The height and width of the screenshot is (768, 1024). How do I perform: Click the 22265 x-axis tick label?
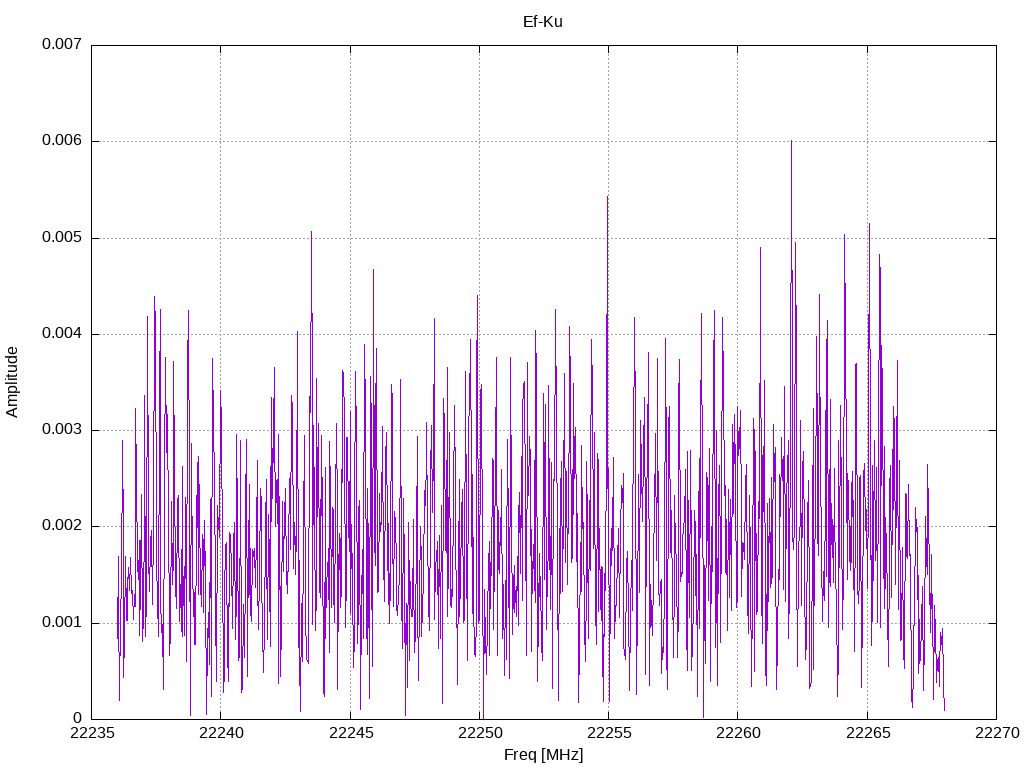pos(867,733)
